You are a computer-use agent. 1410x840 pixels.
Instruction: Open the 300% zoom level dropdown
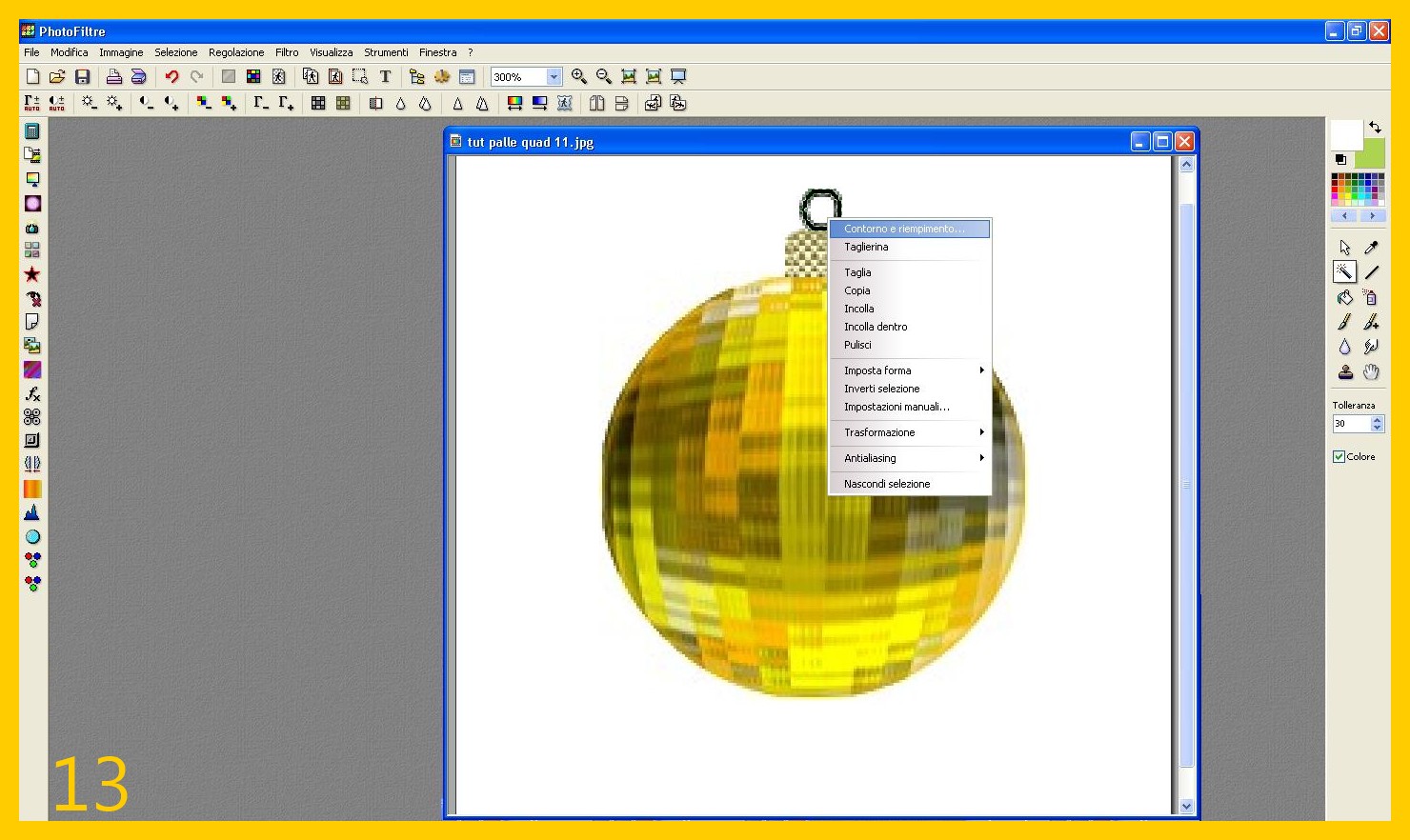coord(554,77)
